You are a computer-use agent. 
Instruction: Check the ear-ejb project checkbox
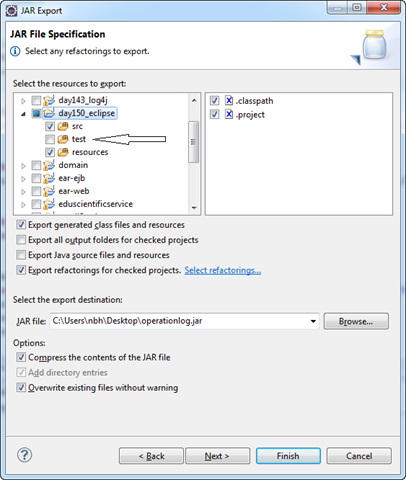click(x=36, y=178)
